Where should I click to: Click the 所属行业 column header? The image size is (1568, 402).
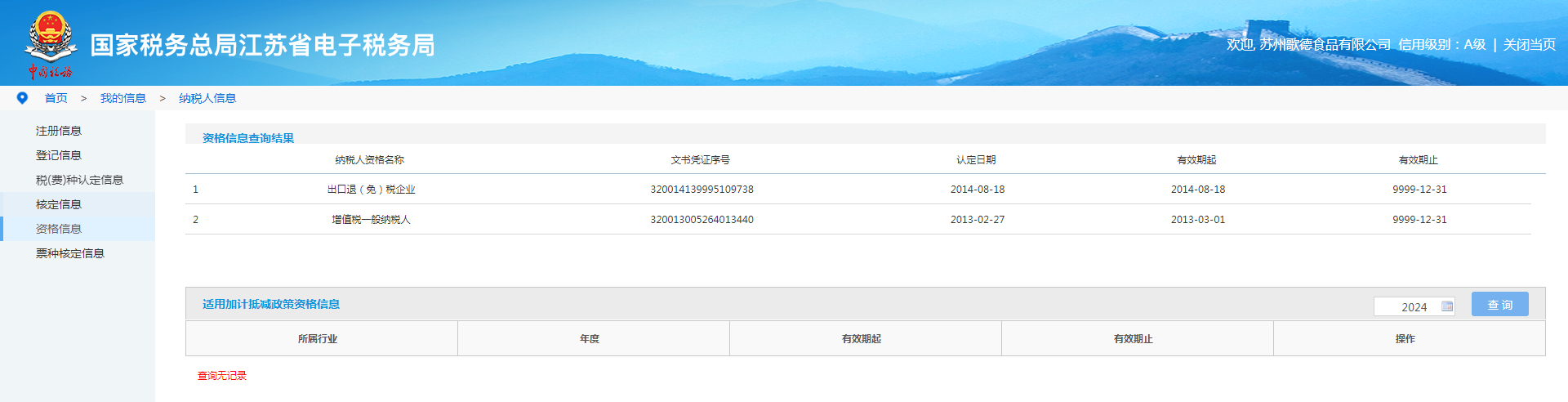pyautogui.click(x=318, y=339)
